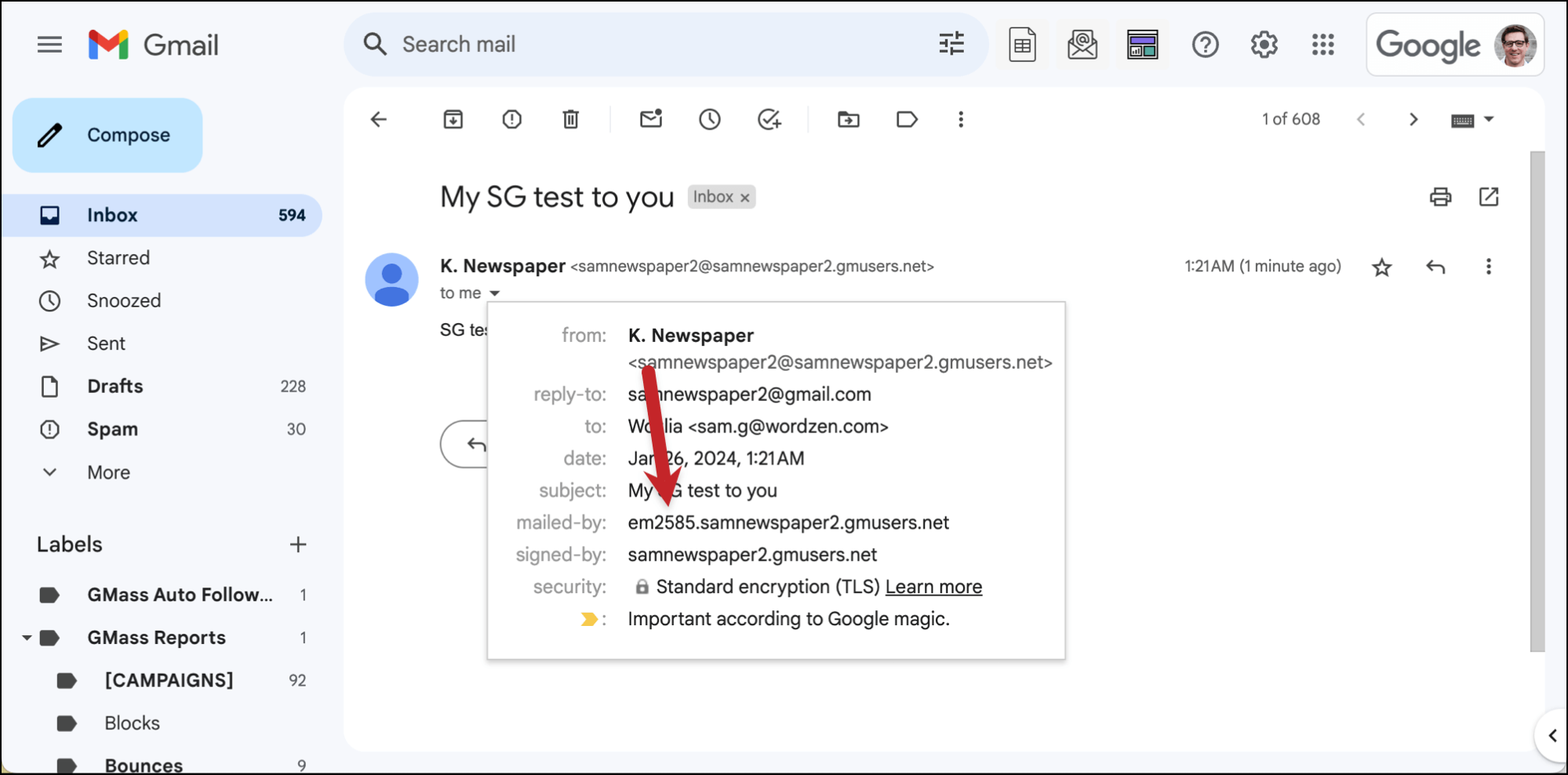
Task: Open search options filter icon
Action: 951,44
